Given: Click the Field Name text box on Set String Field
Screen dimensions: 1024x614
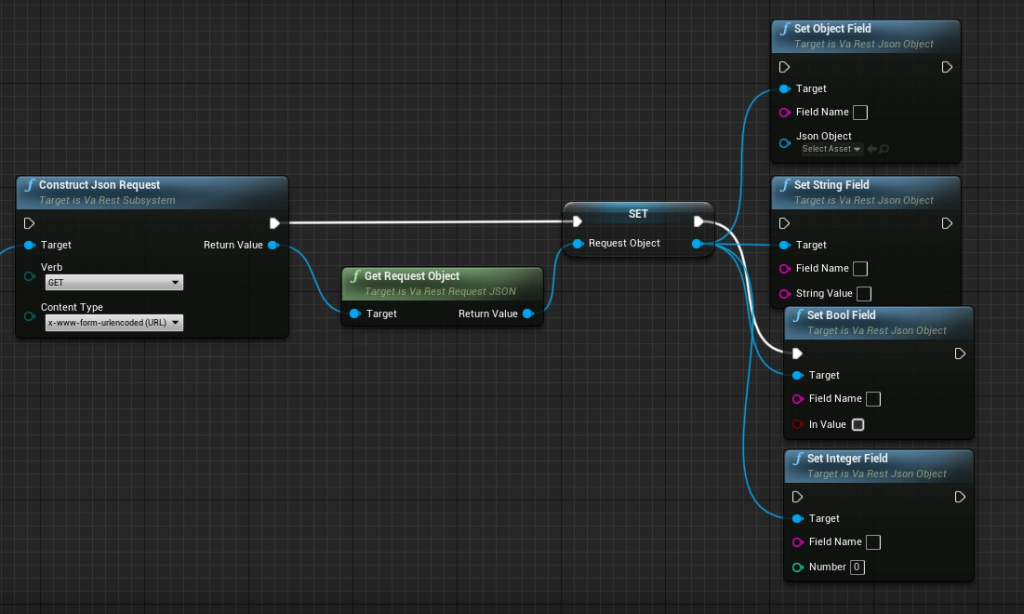Looking at the screenshot, I should tap(861, 268).
